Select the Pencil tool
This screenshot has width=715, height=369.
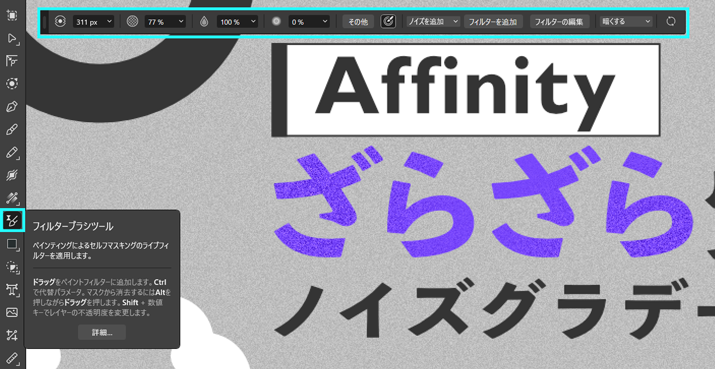(12, 153)
